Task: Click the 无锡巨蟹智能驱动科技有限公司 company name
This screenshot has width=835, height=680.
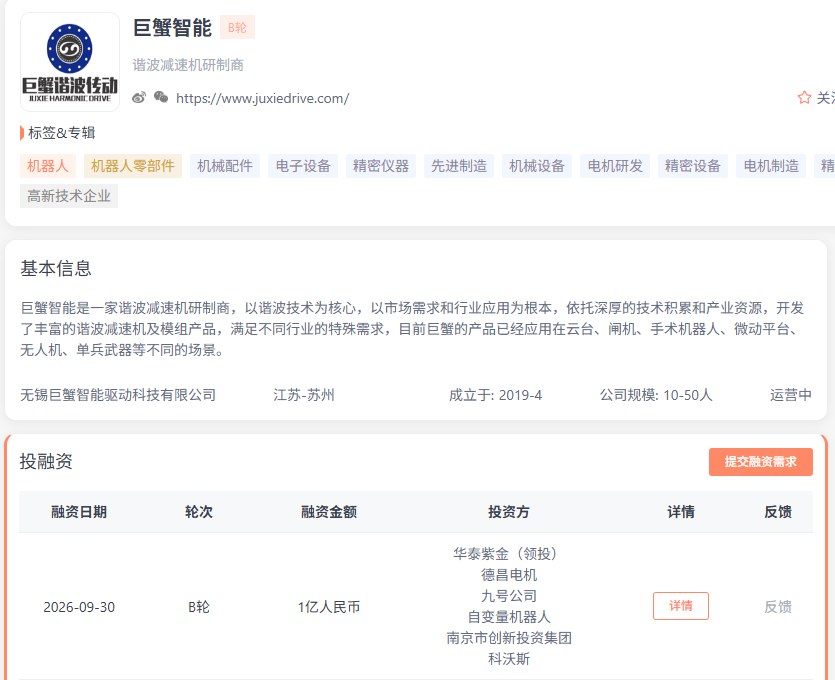Action: [118, 395]
